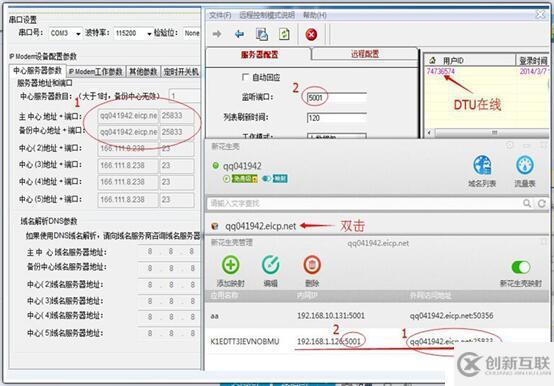Click the cube icon beside qq041942.eicp.net
The image size is (554, 386).
[214, 226]
